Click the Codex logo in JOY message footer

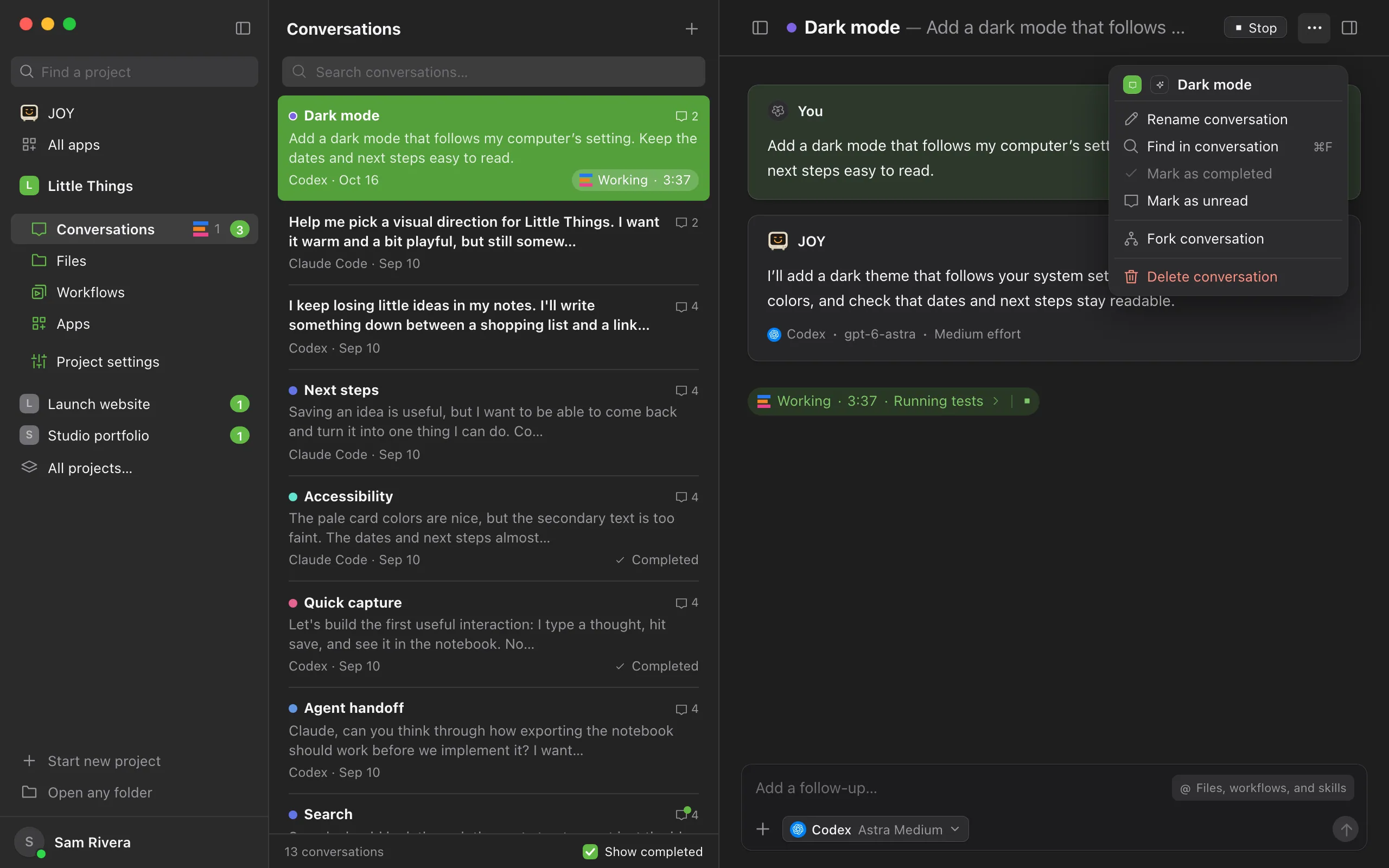tap(774, 334)
